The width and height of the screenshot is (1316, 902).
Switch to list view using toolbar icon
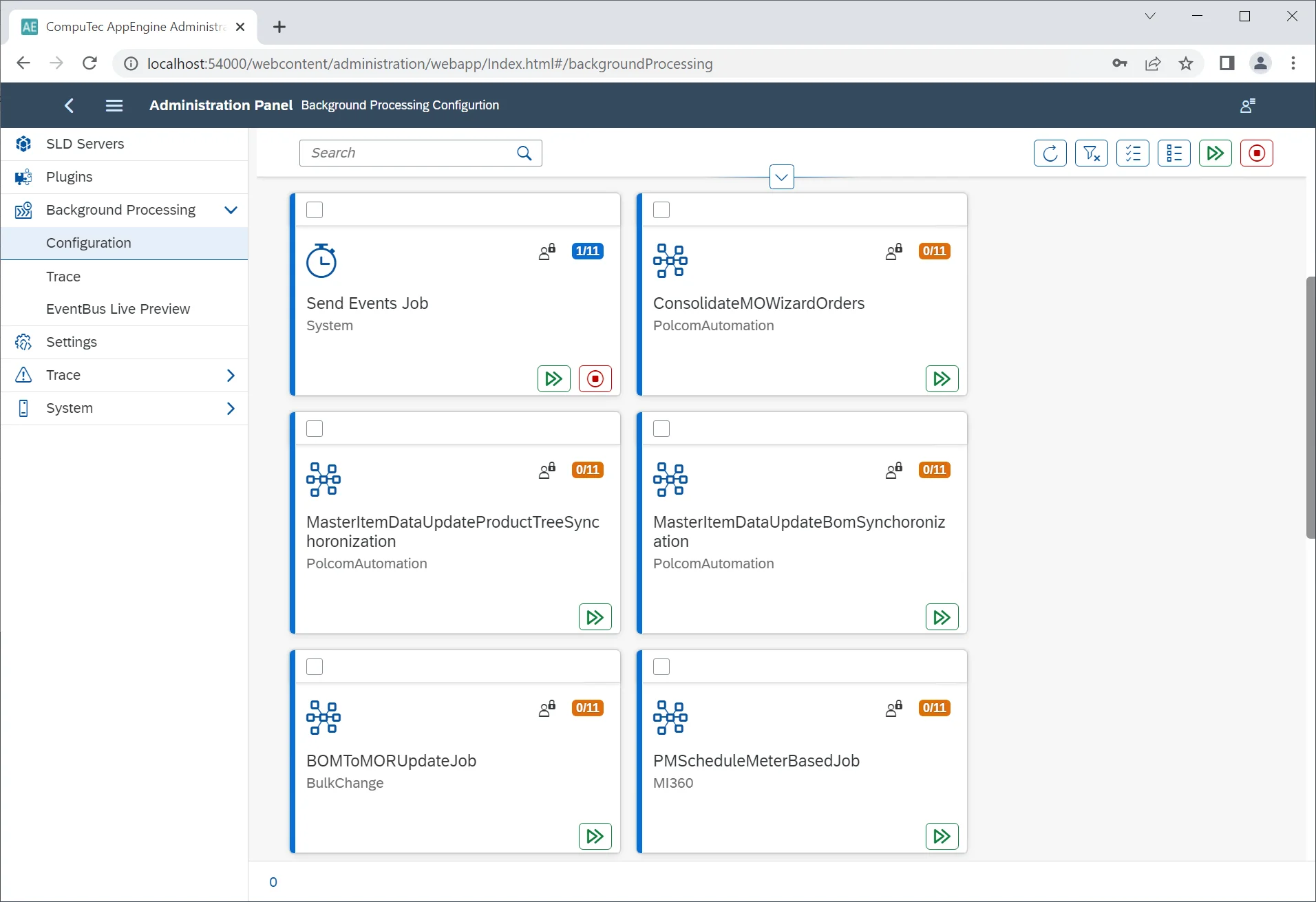coord(1174,153)
